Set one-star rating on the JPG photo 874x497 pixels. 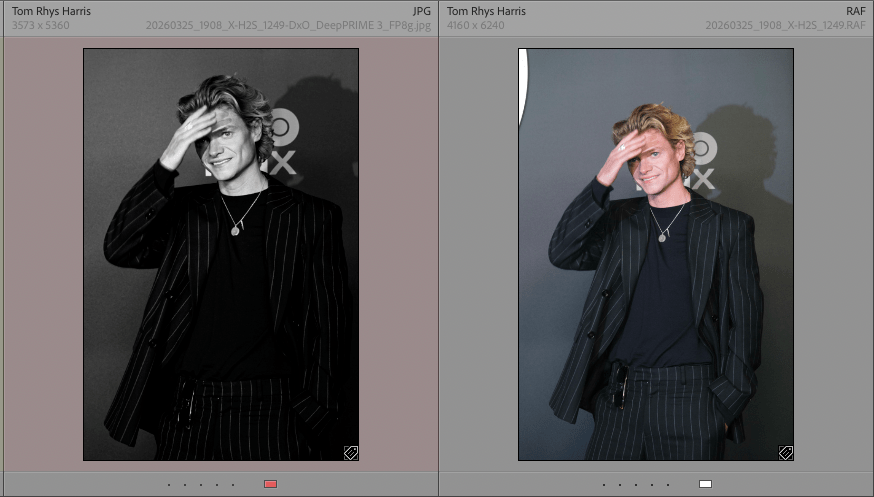[169, 485]
